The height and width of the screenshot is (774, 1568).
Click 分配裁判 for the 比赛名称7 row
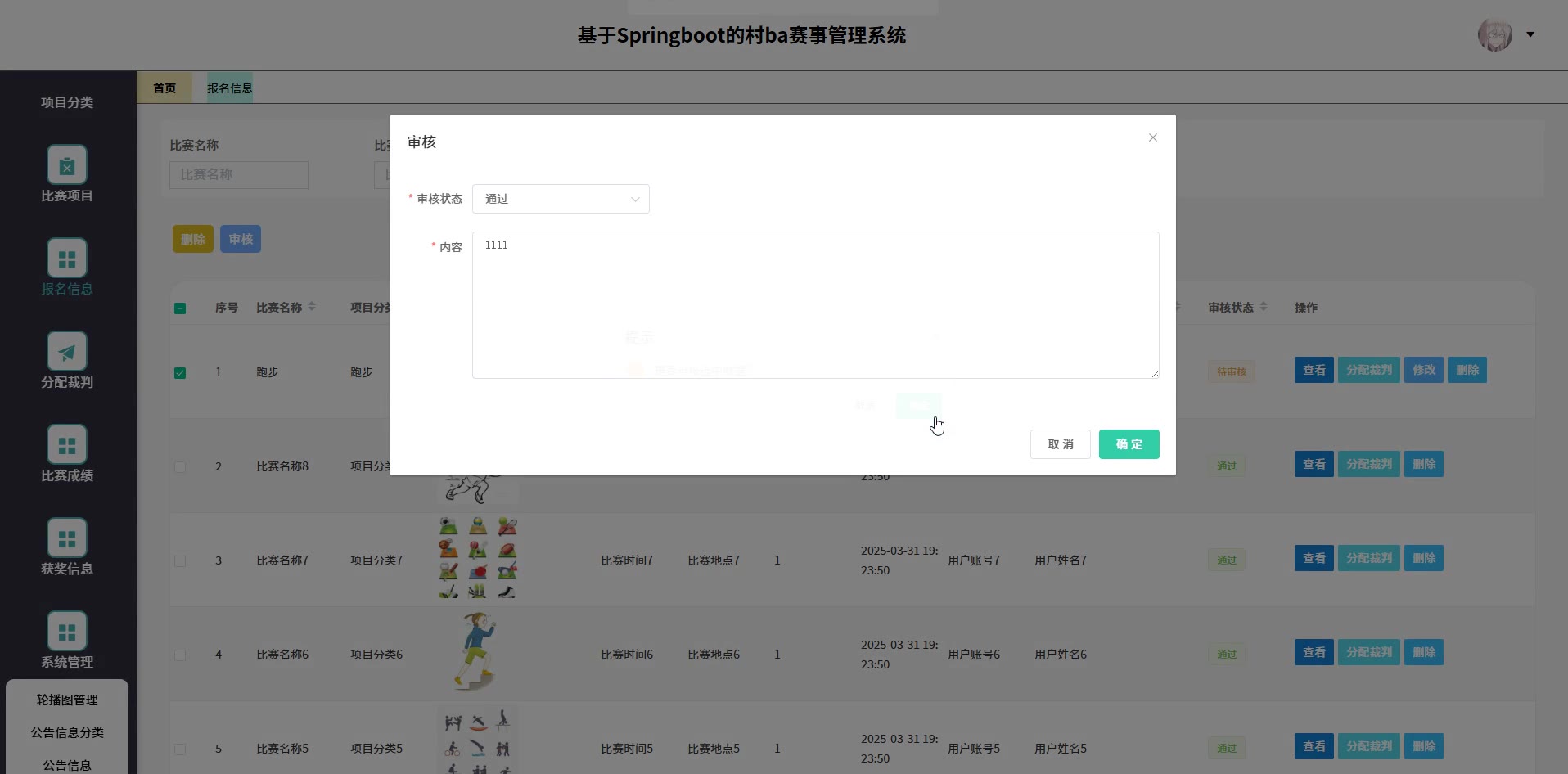[1369, 558]
